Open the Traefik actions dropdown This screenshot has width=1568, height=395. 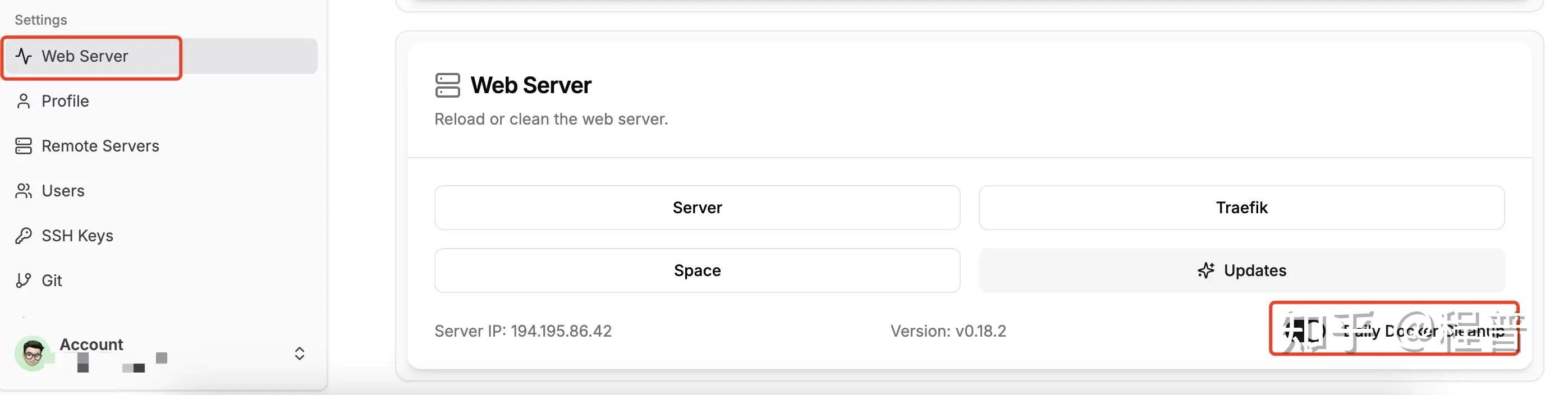[1241, 208]
